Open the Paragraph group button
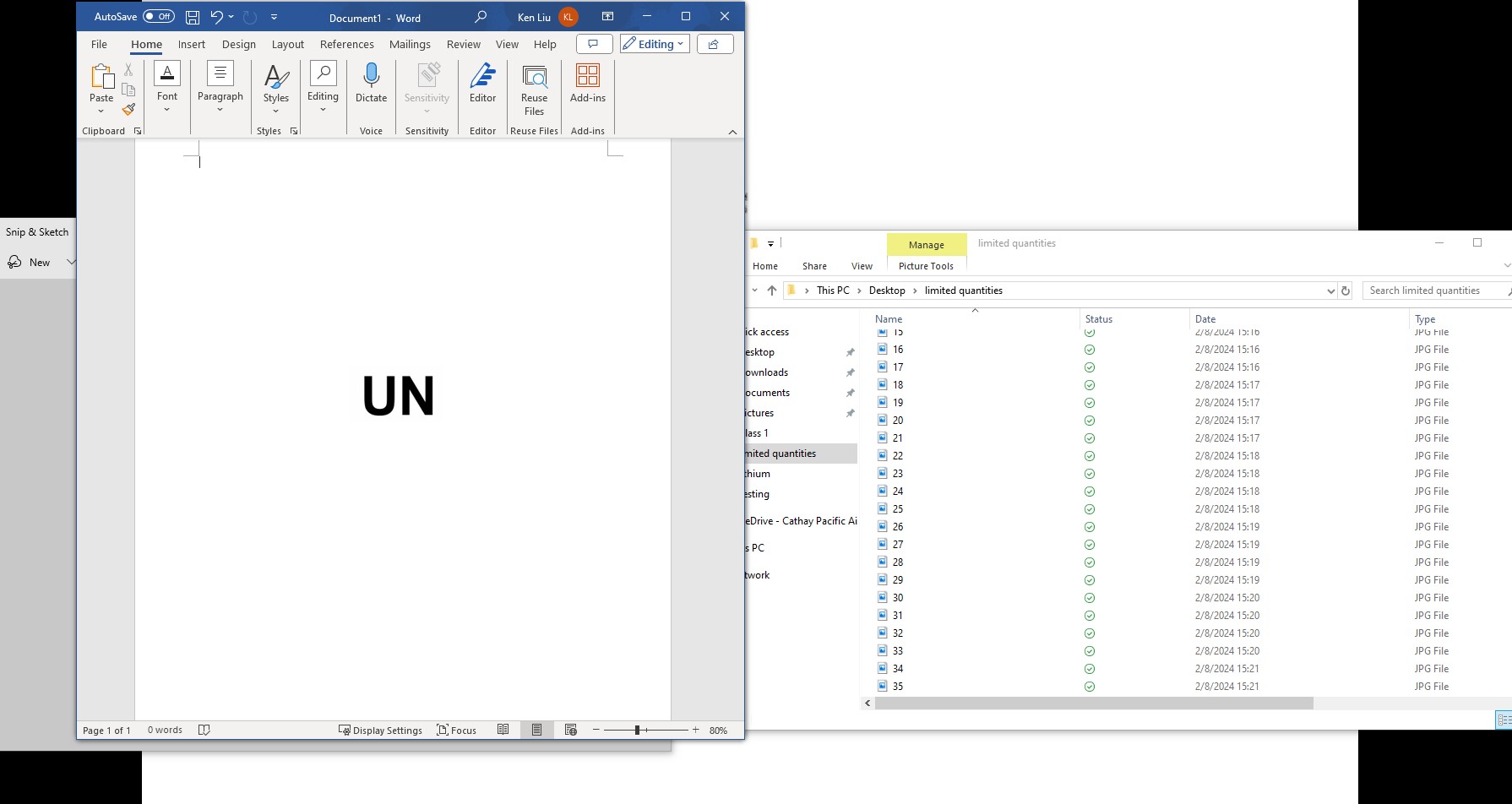The width and height of the screenshot is (1512, 804). pyautogui.click(x=220, y=88)
